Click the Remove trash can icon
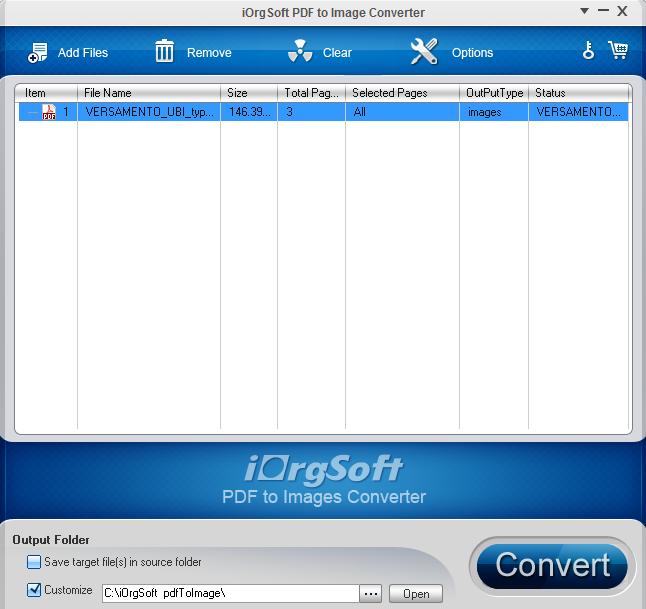Image resolution: width=646 pixels, height=609 pixels. click(x=164, y=51)
